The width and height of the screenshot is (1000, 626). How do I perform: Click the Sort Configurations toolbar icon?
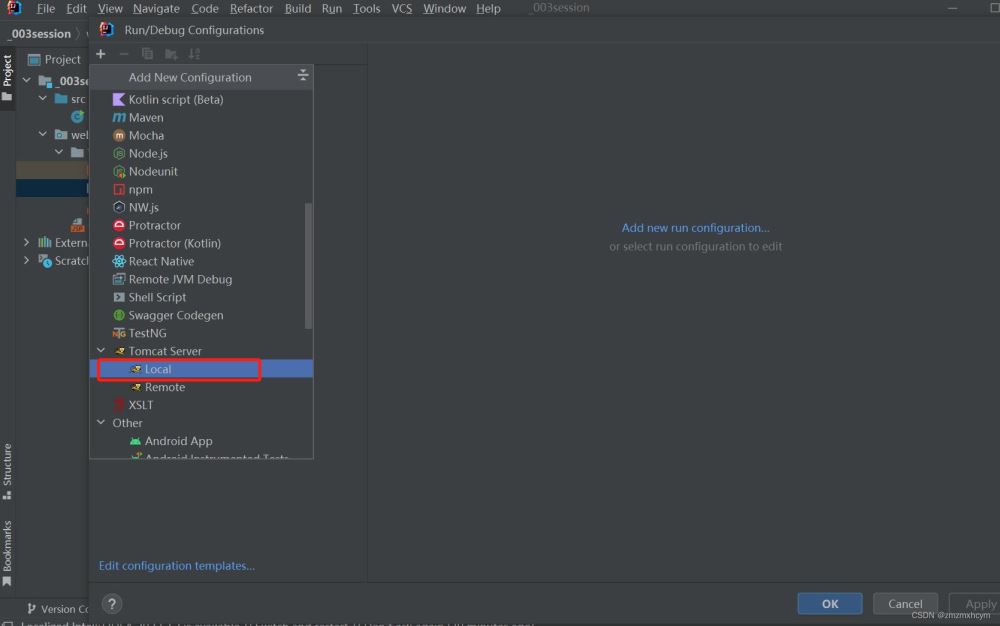195,54
